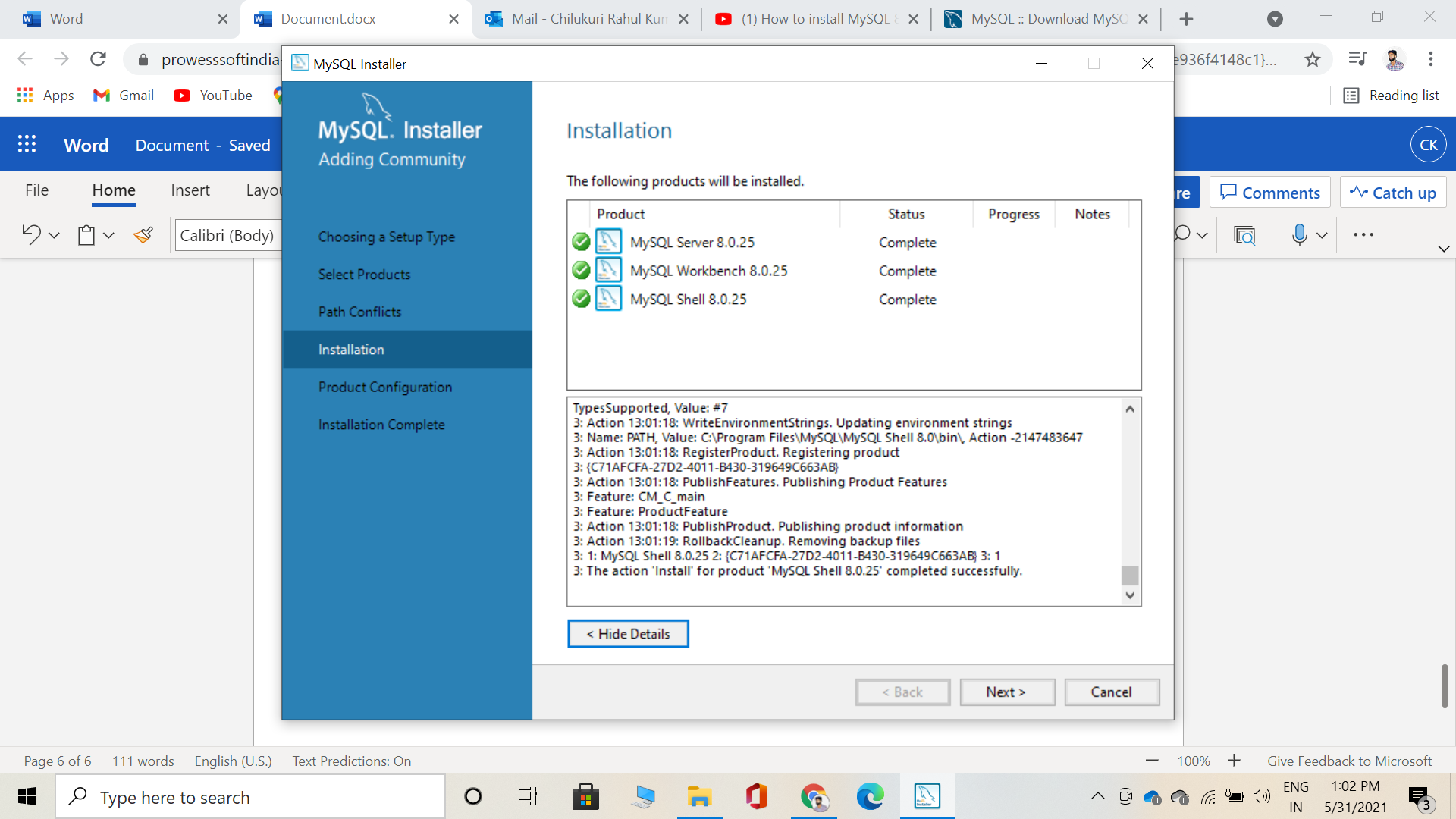Open the Home ribbon tab in Word

[x=114, y=190]
